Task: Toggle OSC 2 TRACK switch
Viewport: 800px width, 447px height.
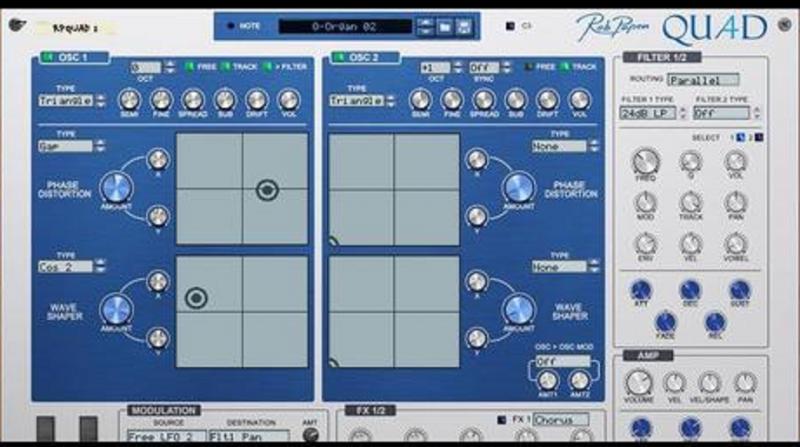Action: (564, 66)
